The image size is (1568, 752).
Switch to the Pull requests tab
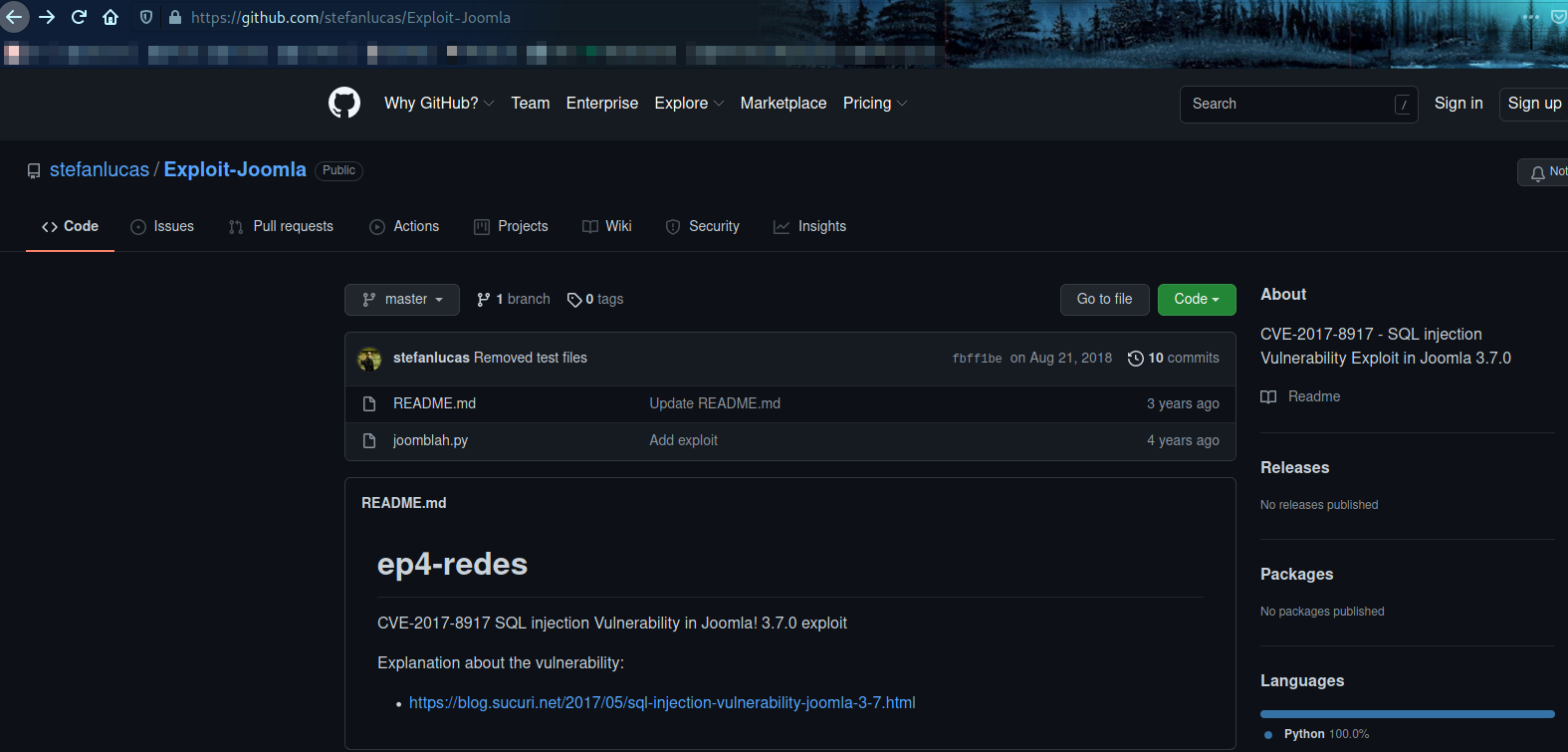click(281, 226)
